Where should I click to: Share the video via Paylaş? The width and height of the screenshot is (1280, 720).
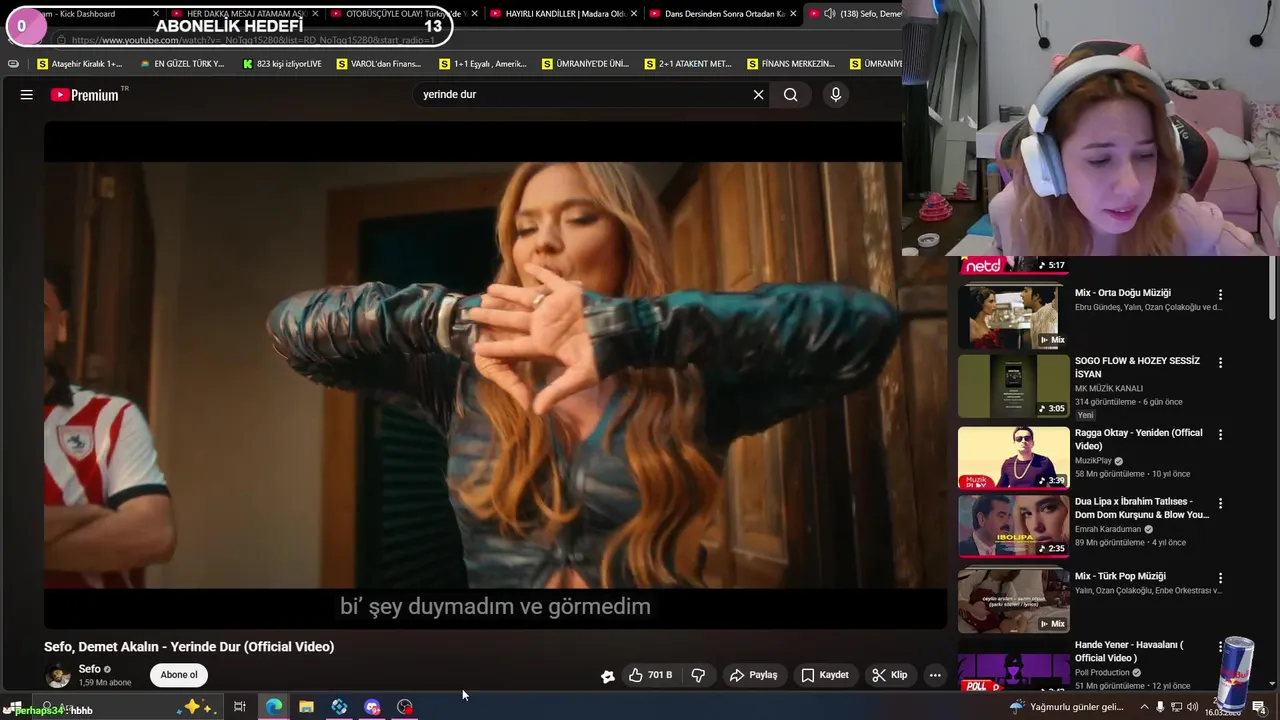(x=753, y=675)
